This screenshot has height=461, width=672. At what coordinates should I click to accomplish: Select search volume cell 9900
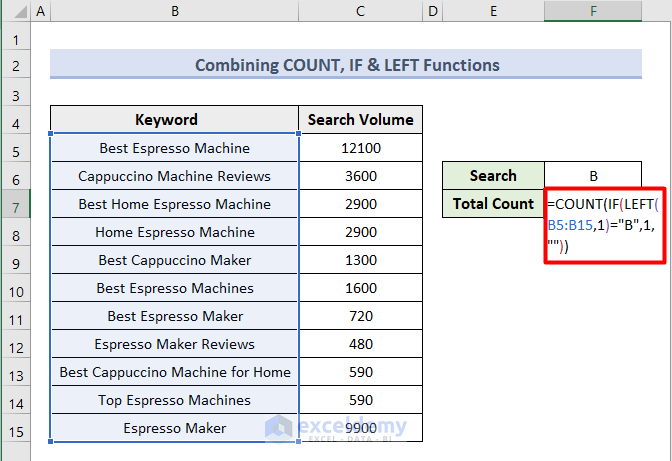(360, 428)
